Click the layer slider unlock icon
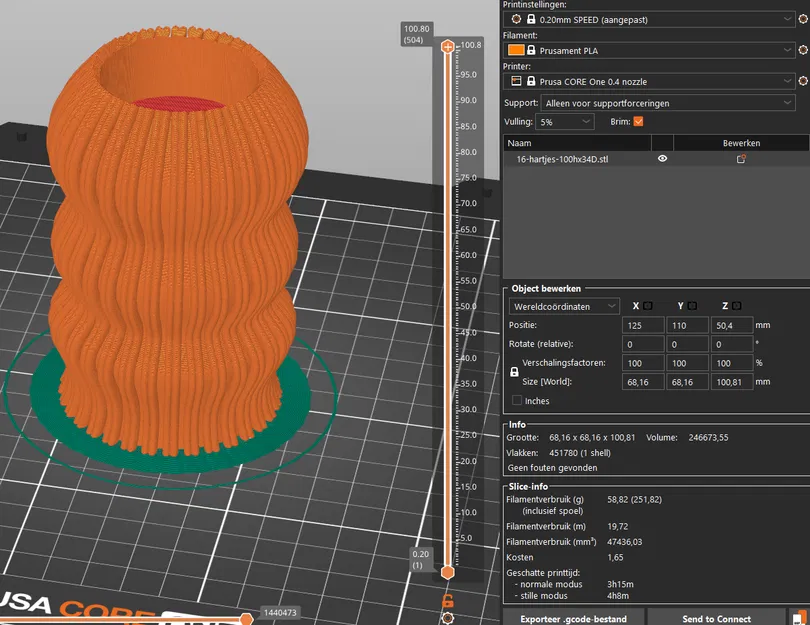 click(448, 600)
